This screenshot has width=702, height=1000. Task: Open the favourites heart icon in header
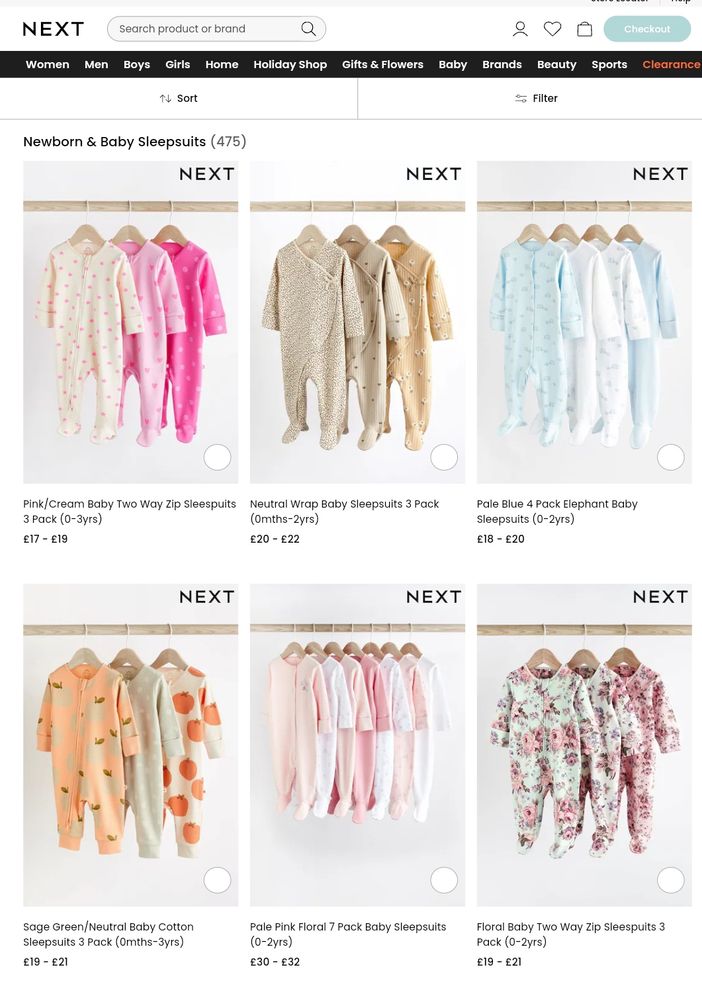552,29
